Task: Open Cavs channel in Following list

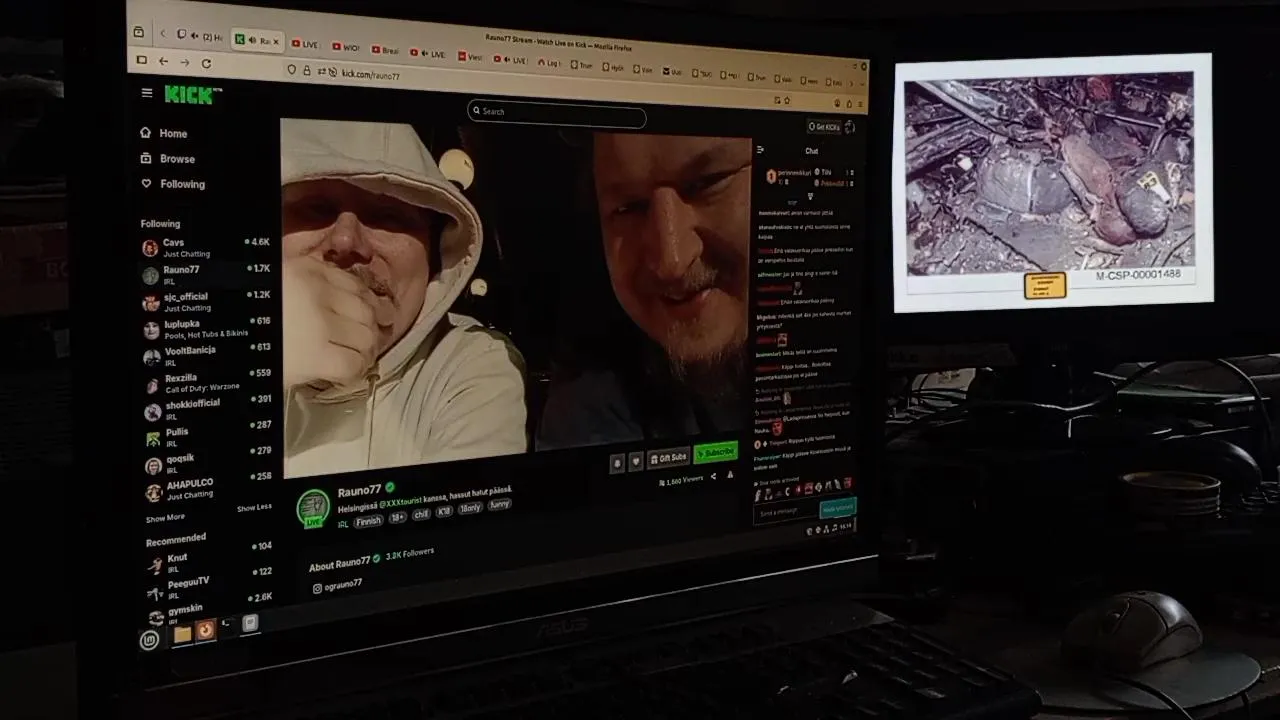Action: [x=206, y=247]
